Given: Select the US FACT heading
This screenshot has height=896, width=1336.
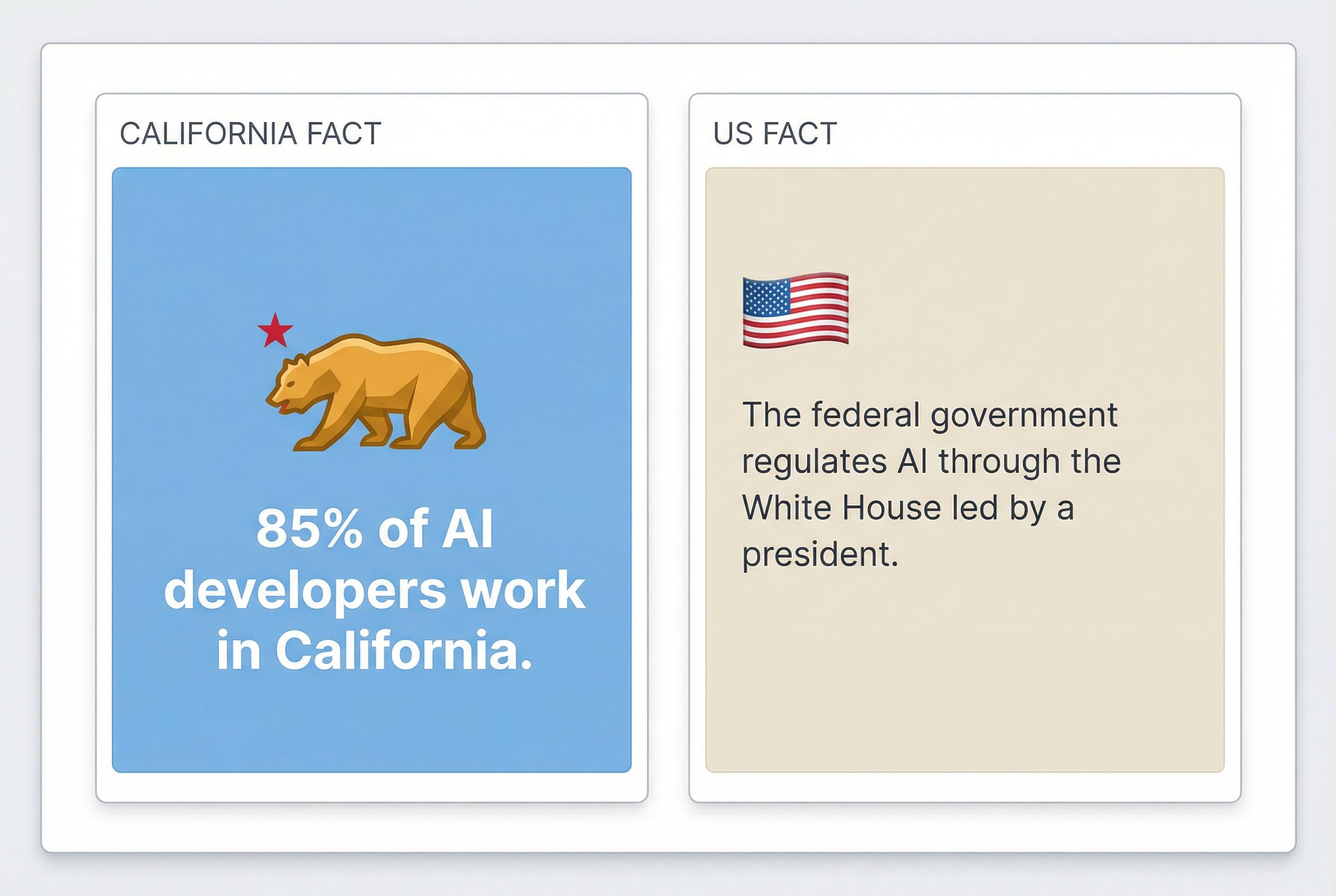Looking at the screenshot, I should pyautogui.click(x=775, y=134).
